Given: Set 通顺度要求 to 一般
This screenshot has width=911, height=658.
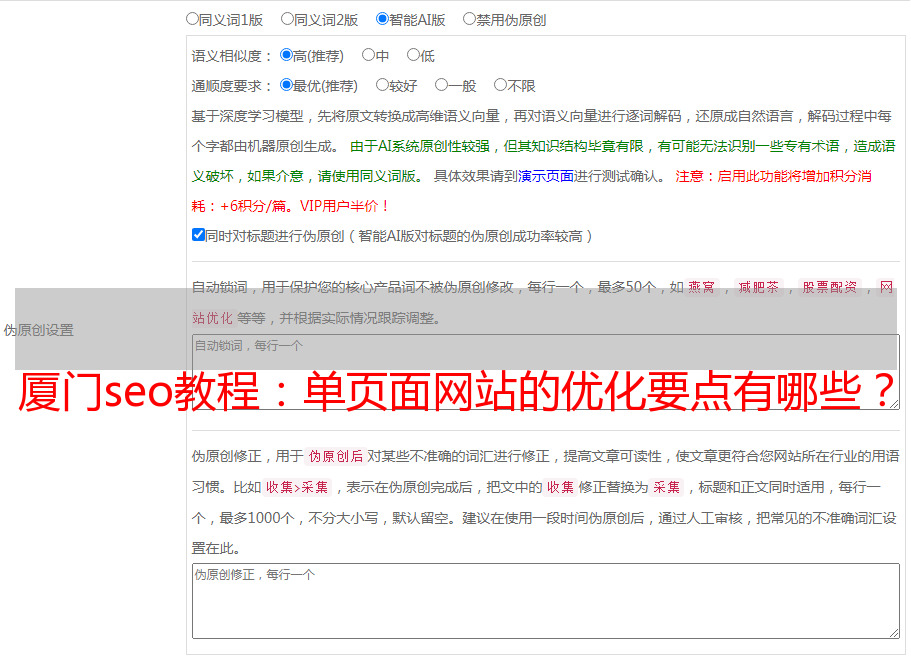Looking at the screenshot, I should click(442, 85).
